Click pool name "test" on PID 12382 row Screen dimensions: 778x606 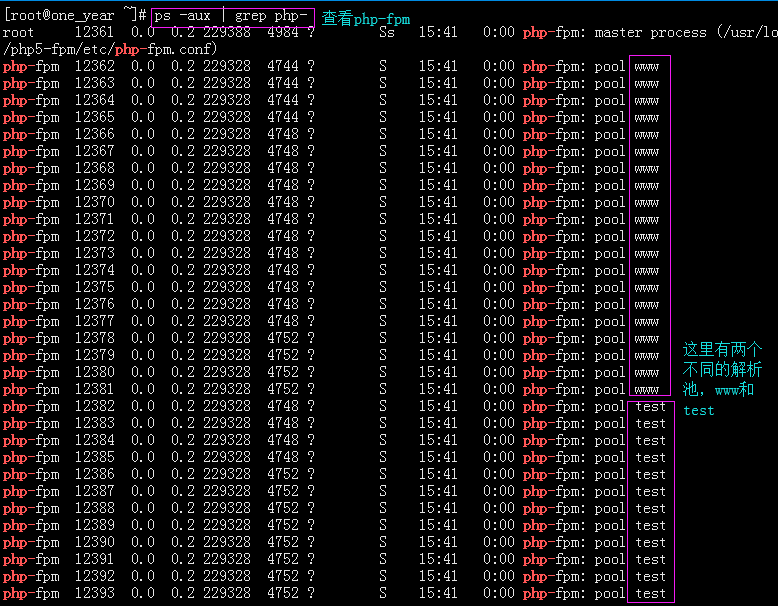tap(650, 406)
